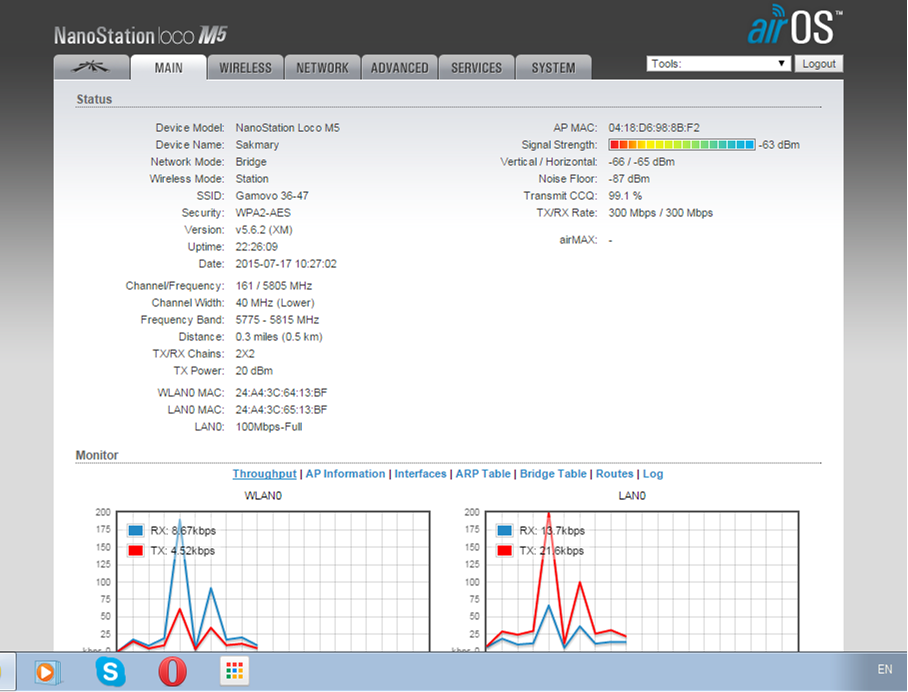908x692 pixels.
Task: Click the channel width value 40 MHz (Lower)
Action: click(x=275, y=303)
